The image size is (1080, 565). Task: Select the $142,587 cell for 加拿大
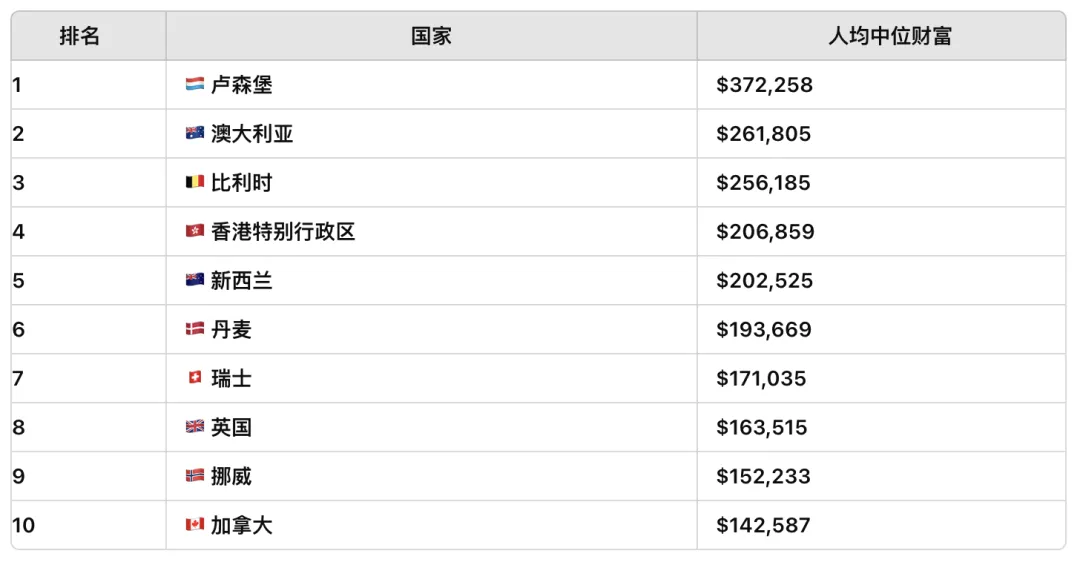[x=882, y=525]
